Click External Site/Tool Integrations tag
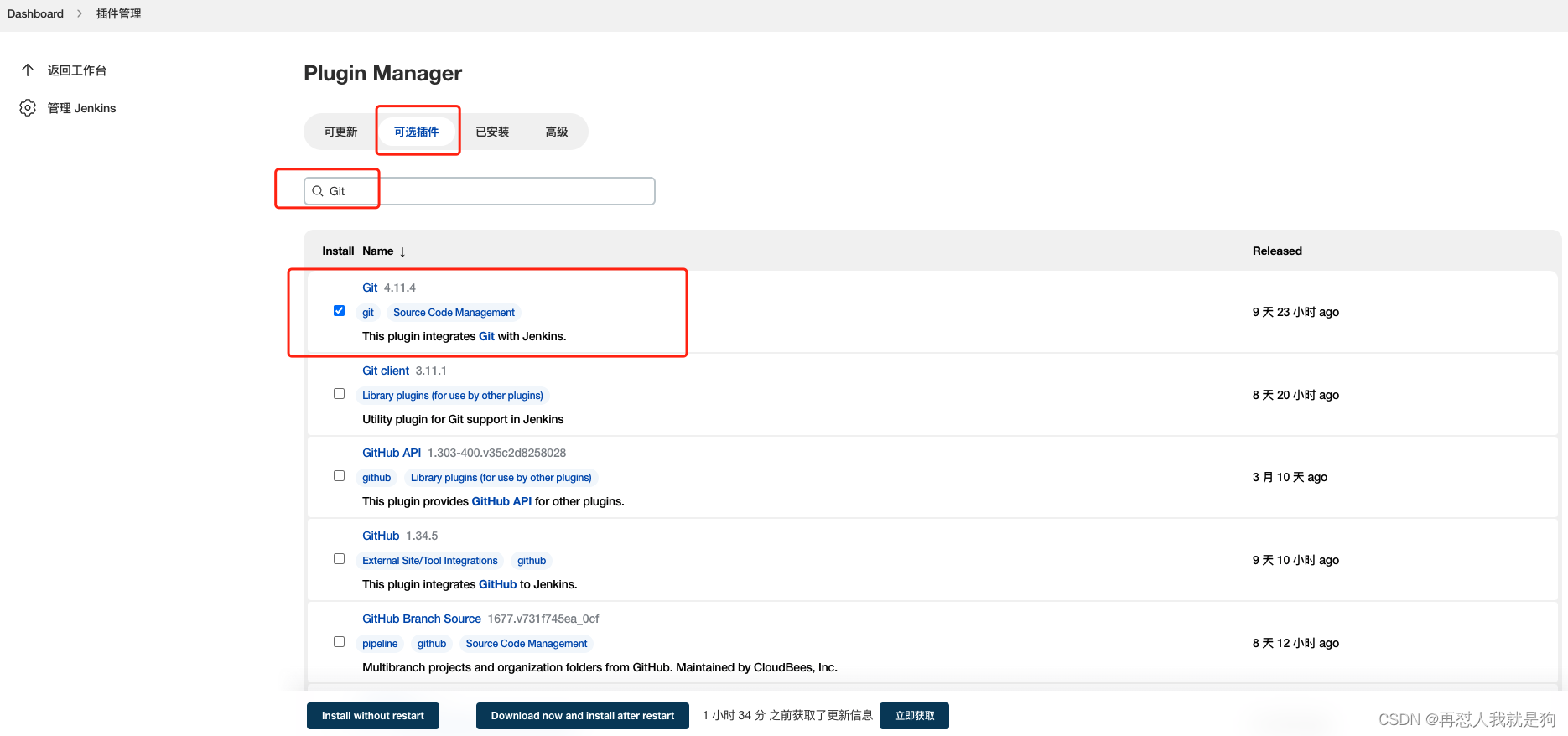 coord(430,561)
